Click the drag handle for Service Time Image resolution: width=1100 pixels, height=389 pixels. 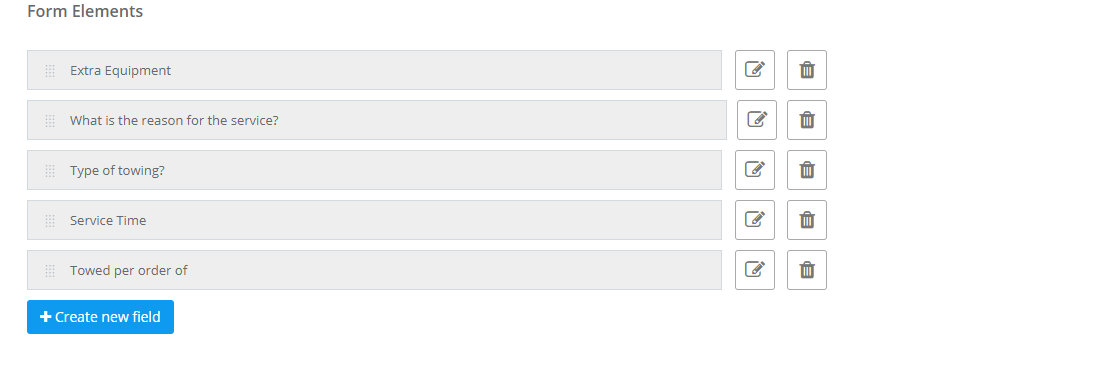pyautogui.click(x=50, y=221)
